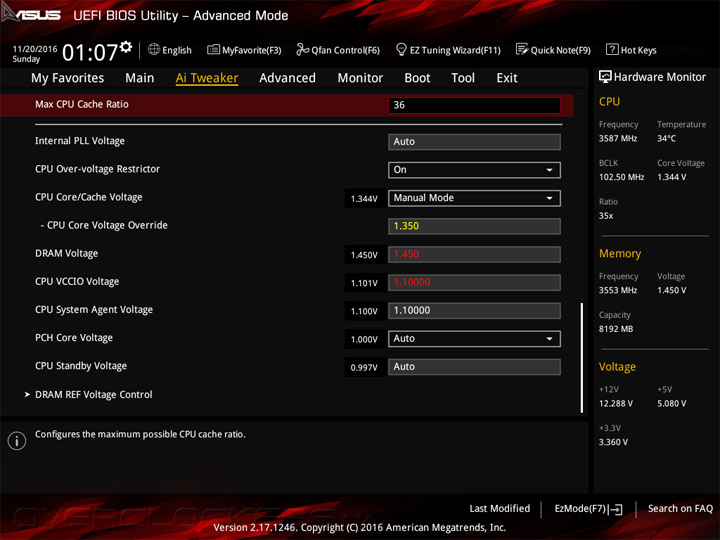Open PCH Core Voltage dropdown
Image resolution: width=720 pixels, height=540 pixels.
click(474, 339)
